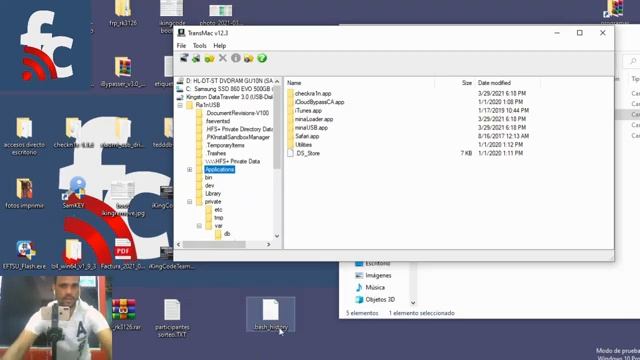
Task: Select the TemporaryItems folder in tree
Action: [x=225, y=145]
